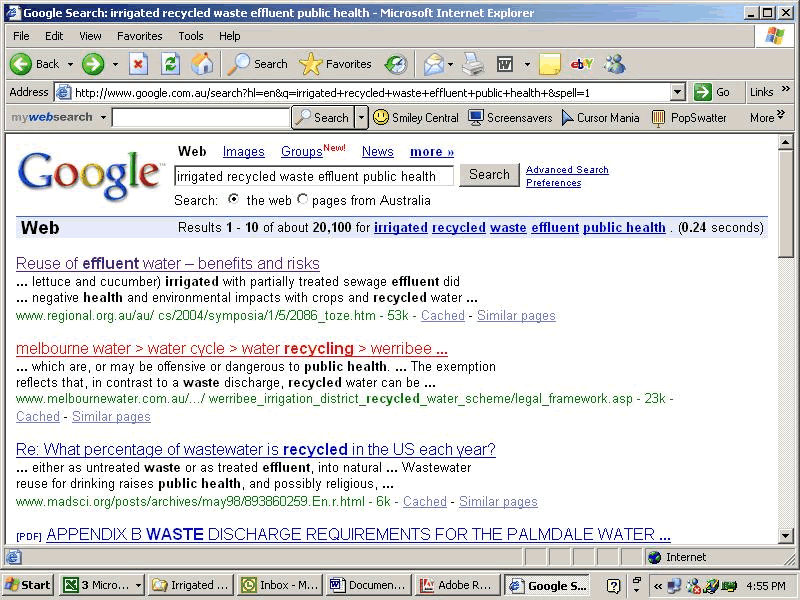Viewport: 800px width, 600px height.
Task: Open "Reuse of effluent water" result link
Action: click(x=168, y=264)
